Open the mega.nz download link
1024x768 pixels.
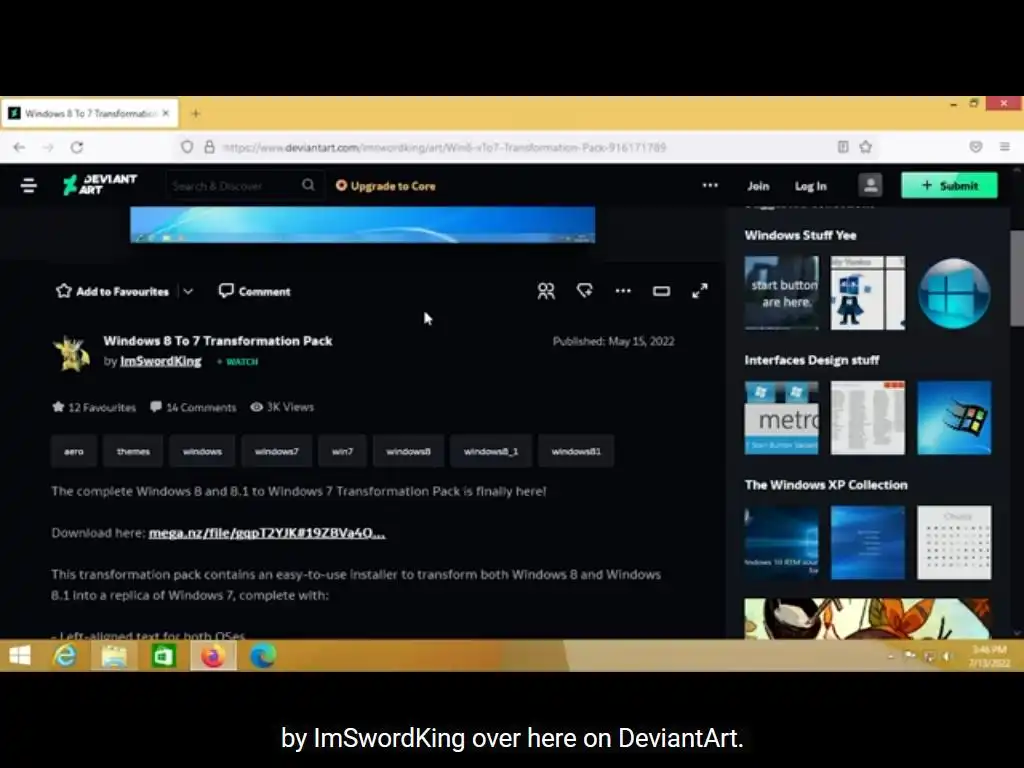(x=267, y=533)
